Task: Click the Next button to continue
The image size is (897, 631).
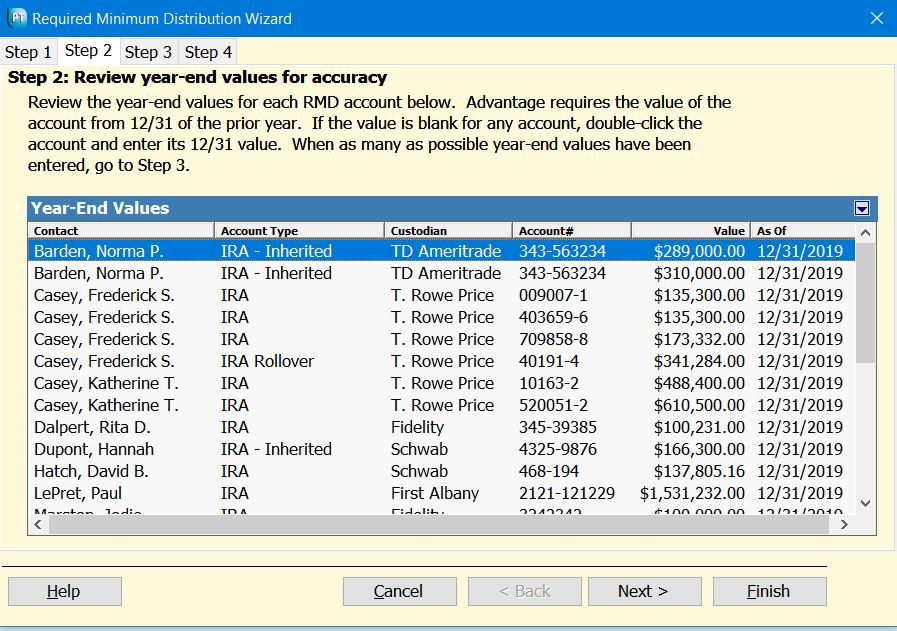Action: click(x=644, y=591)
